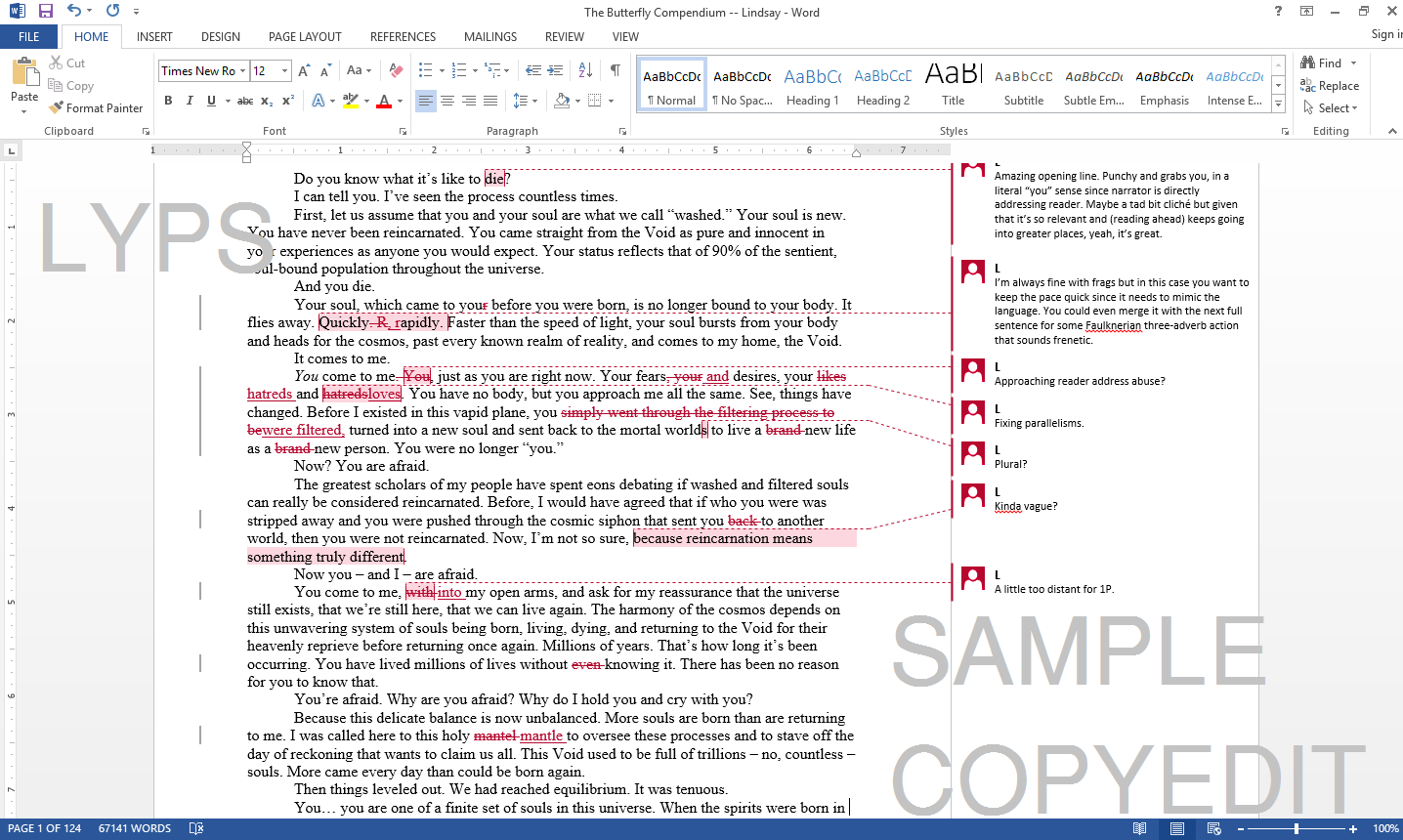Viewport: 1403px width, 840px height.
Task: Click the Save icon in the title bar
Action: pyautogui.click(x=46, y=12)
